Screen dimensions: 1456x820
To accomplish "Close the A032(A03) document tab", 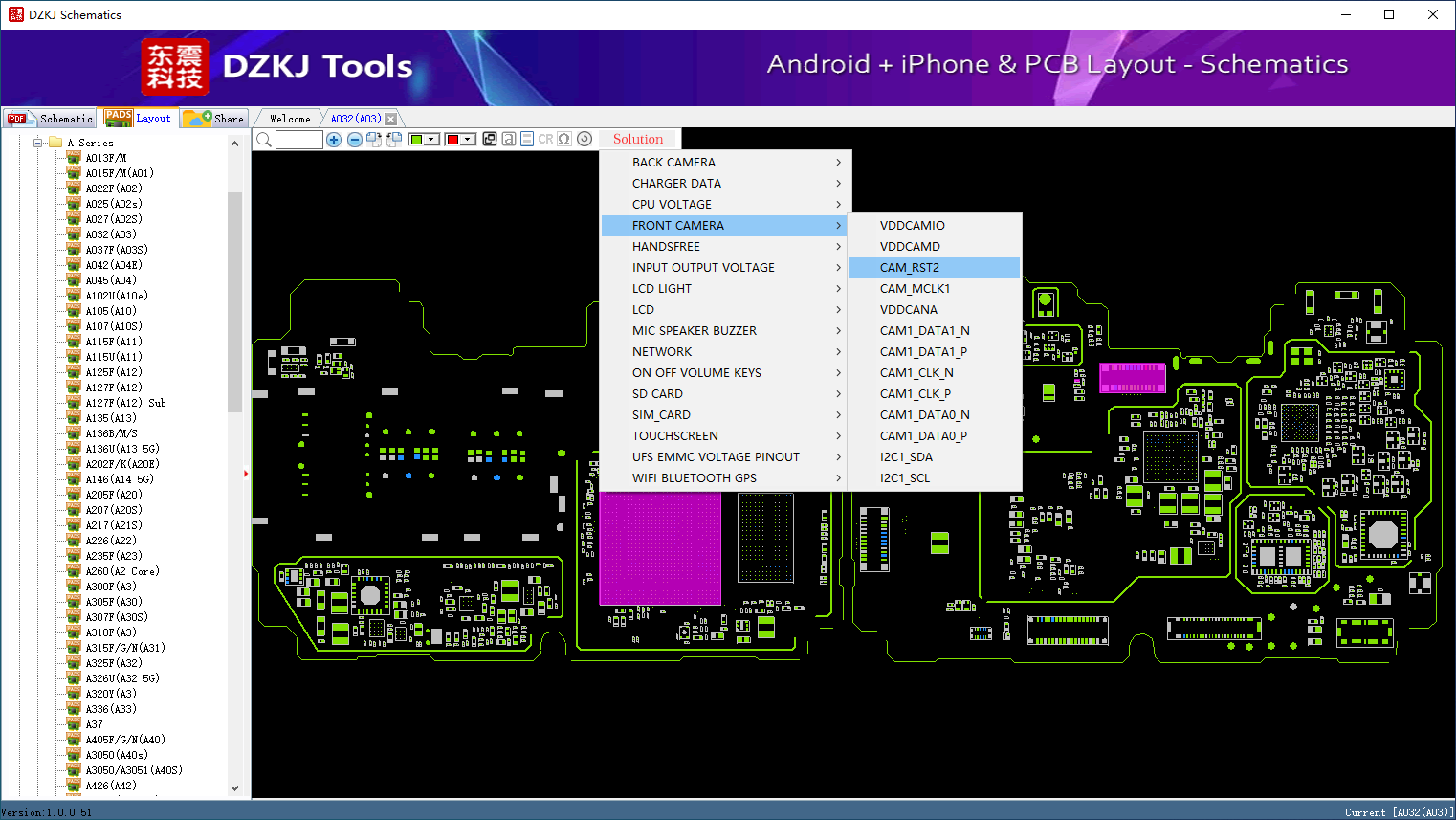I will click(390, 120).
